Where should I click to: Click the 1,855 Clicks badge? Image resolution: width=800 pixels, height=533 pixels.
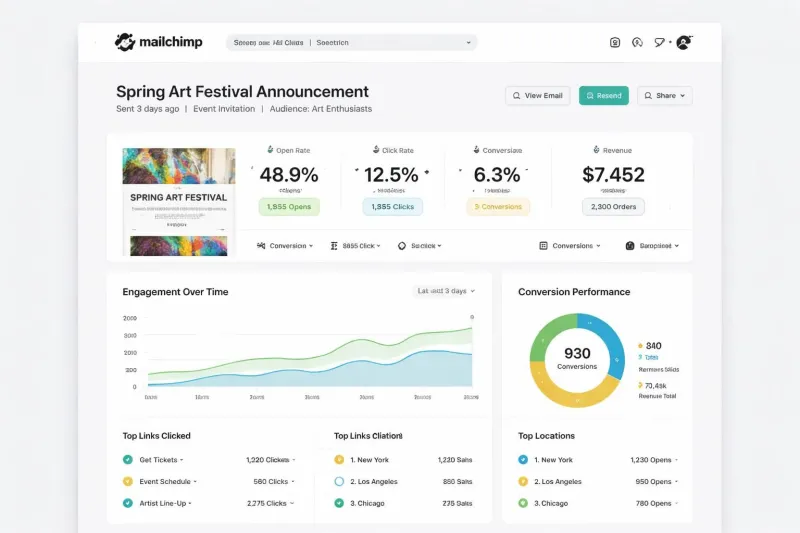click(392, 207)
